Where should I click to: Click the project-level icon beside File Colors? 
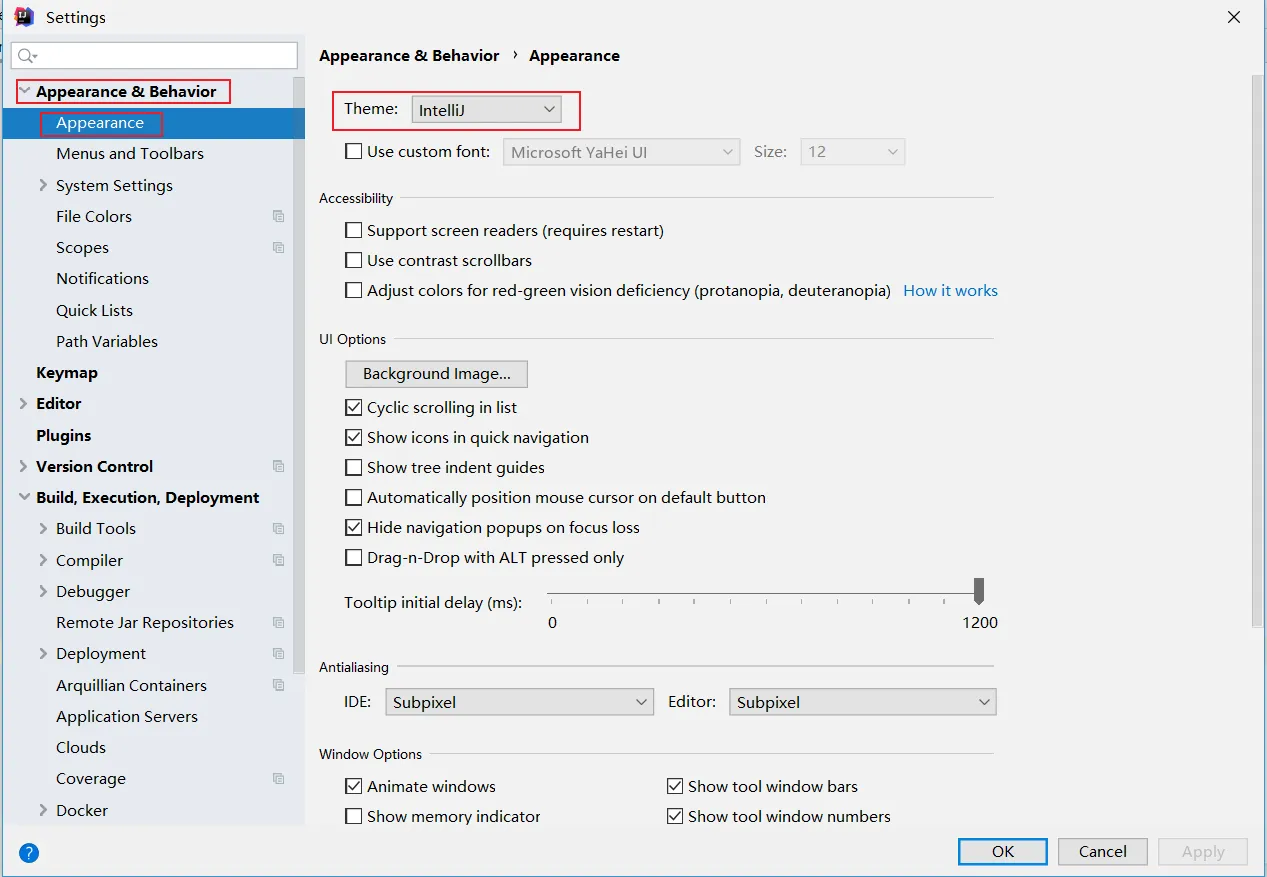click(278, 216)
